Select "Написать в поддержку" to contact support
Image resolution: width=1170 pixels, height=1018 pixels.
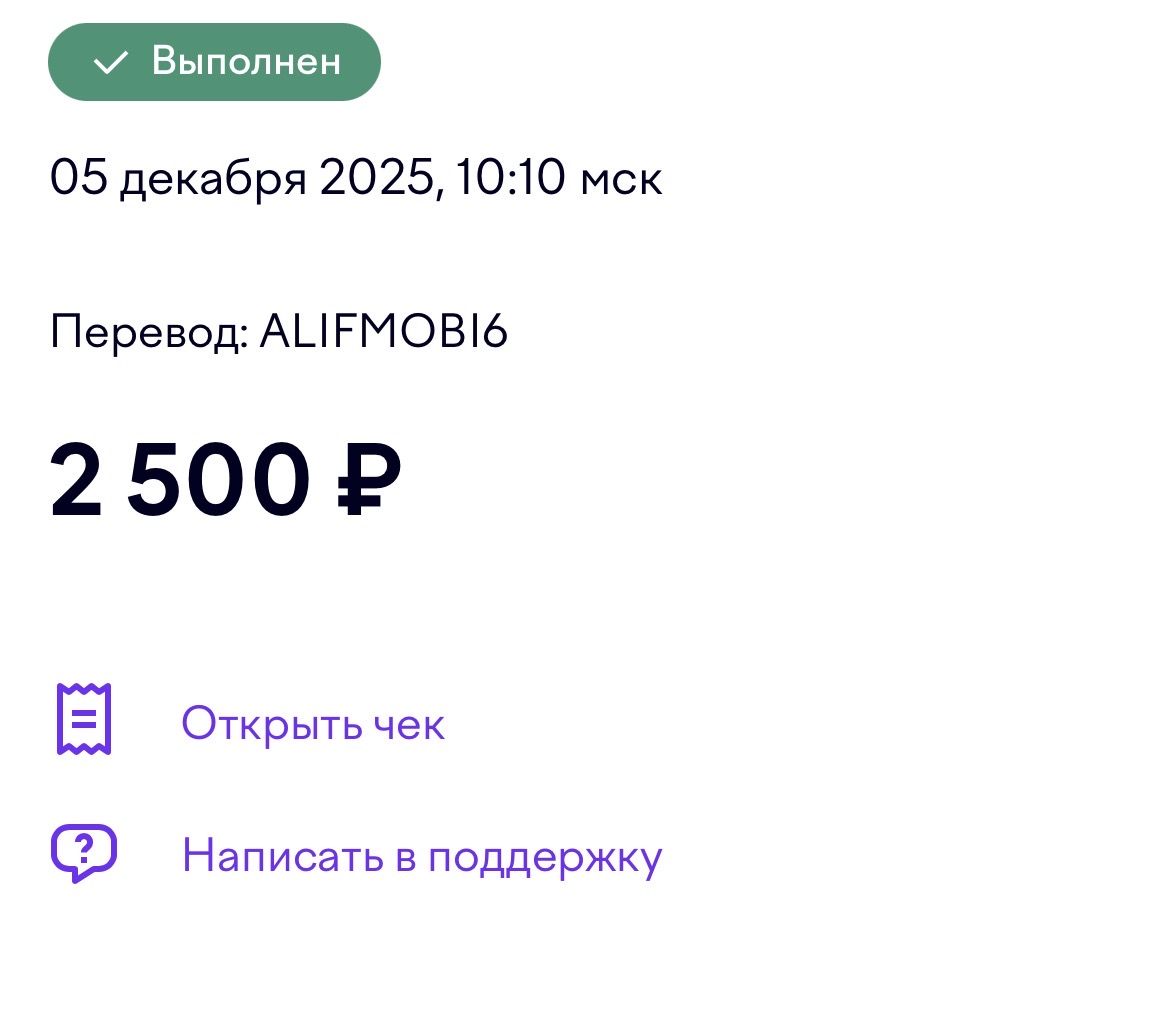coord(422,857)
